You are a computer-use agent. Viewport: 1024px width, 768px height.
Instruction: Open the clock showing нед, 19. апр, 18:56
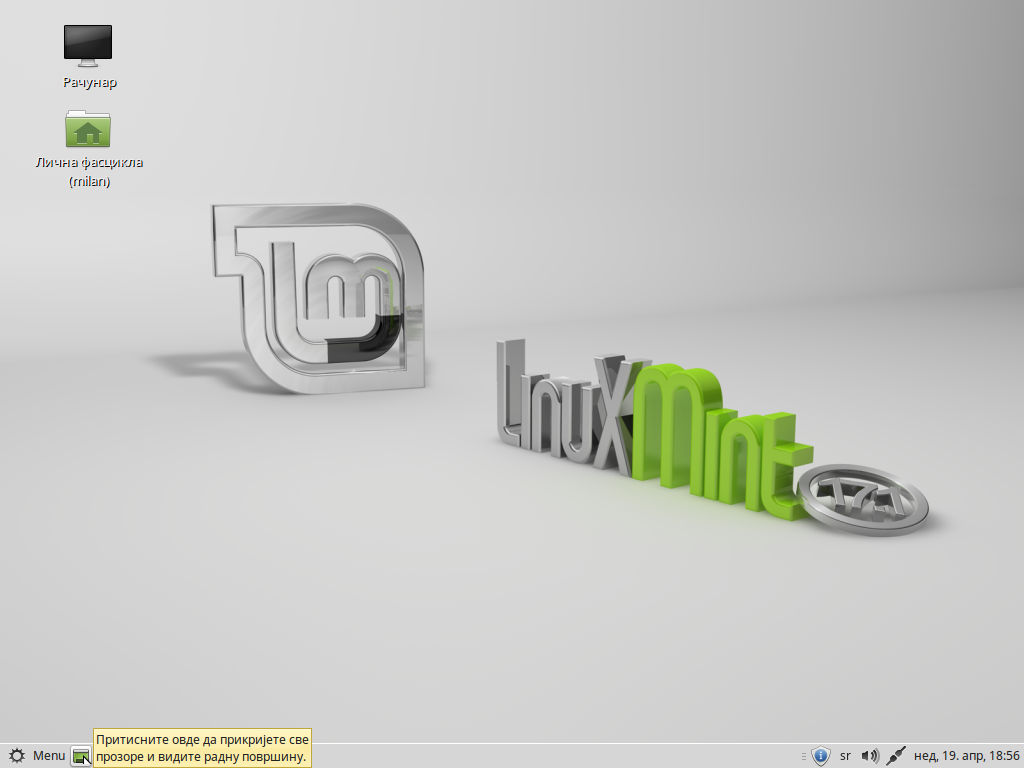(967, 756)
